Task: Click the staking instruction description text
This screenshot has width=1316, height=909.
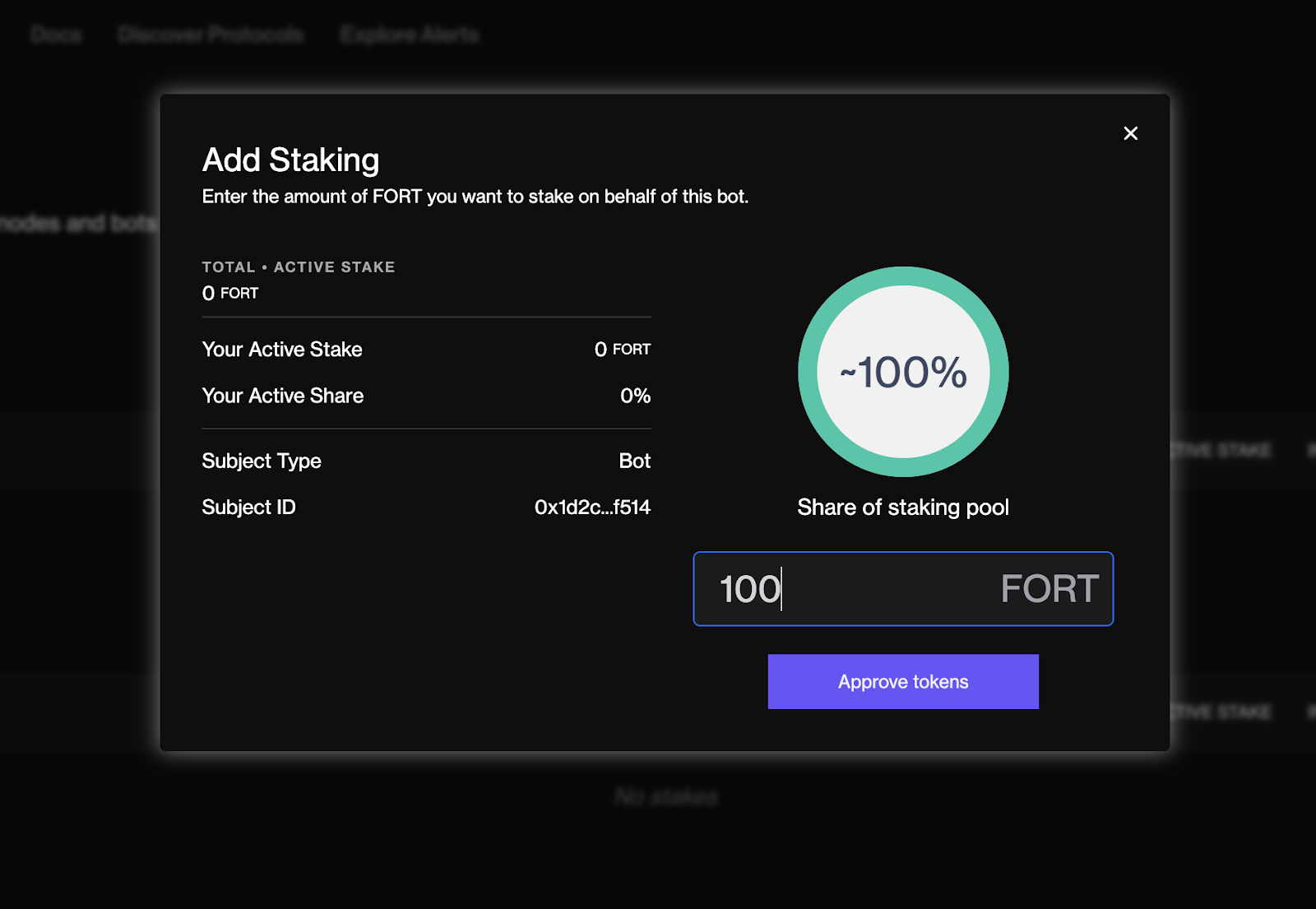Action: click(475, 197)
